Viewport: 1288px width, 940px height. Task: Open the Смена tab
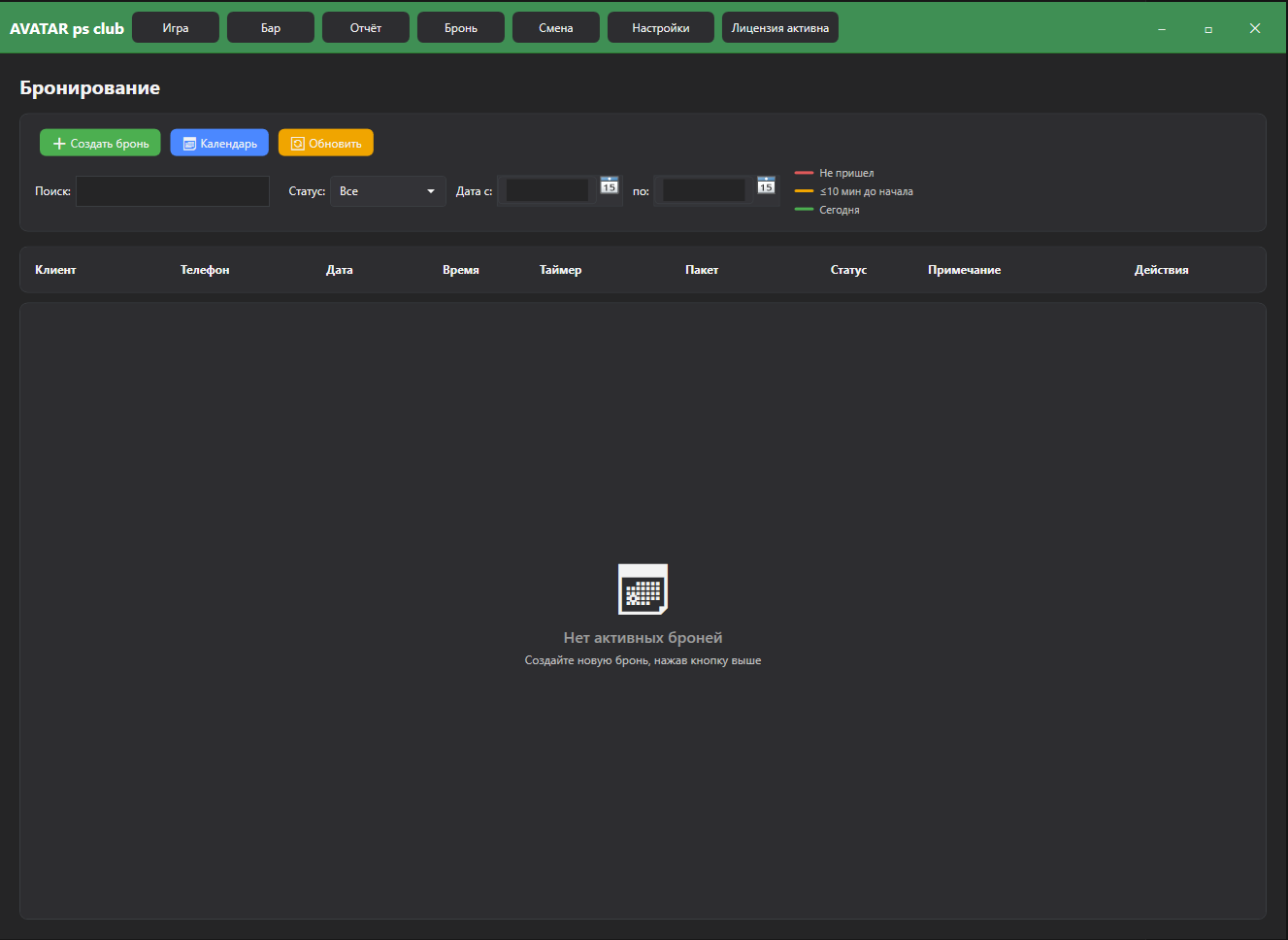click(556, 28)
